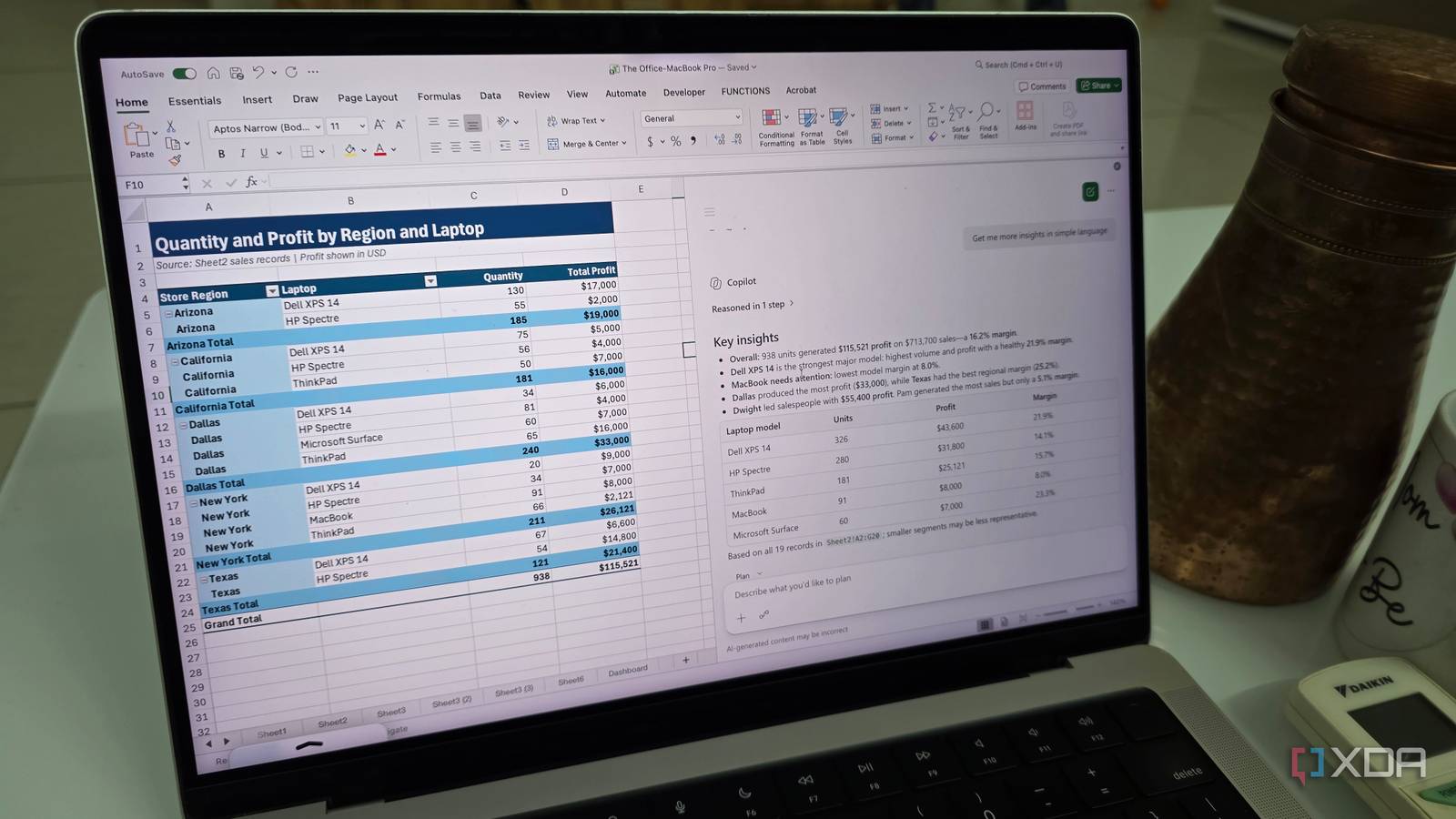Screen dimensions: 1456x819
Task: Collapse the Arizona group in pivot table
Action: click(x=168, y=313)
